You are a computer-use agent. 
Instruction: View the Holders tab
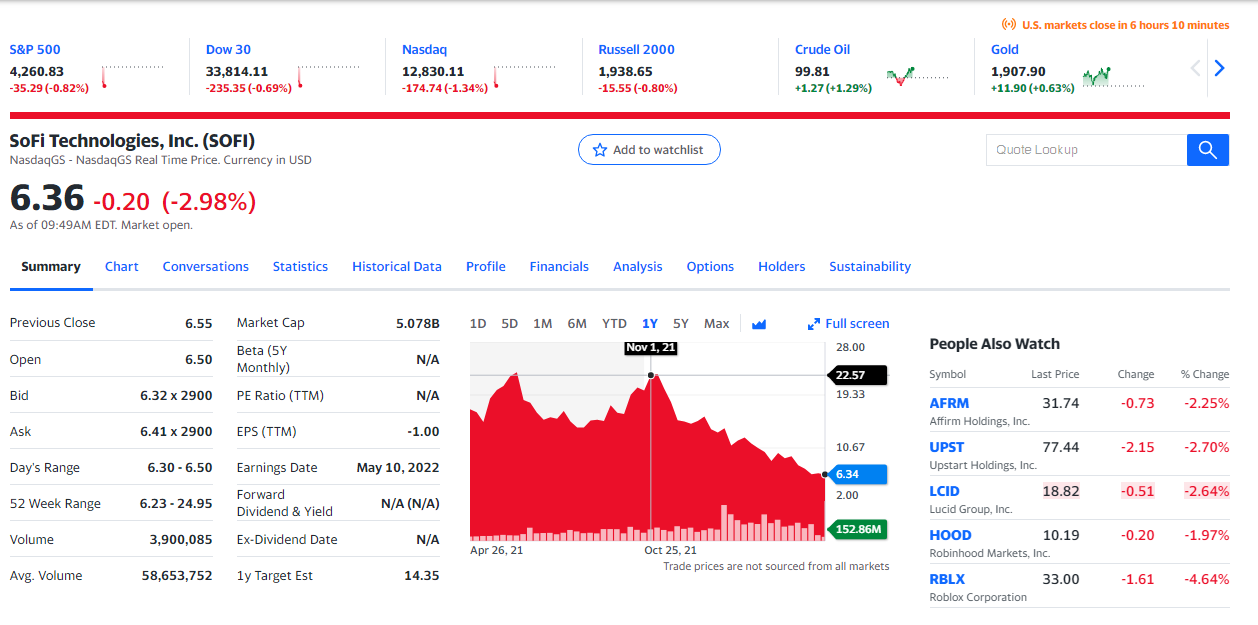[x=782, y=267]
